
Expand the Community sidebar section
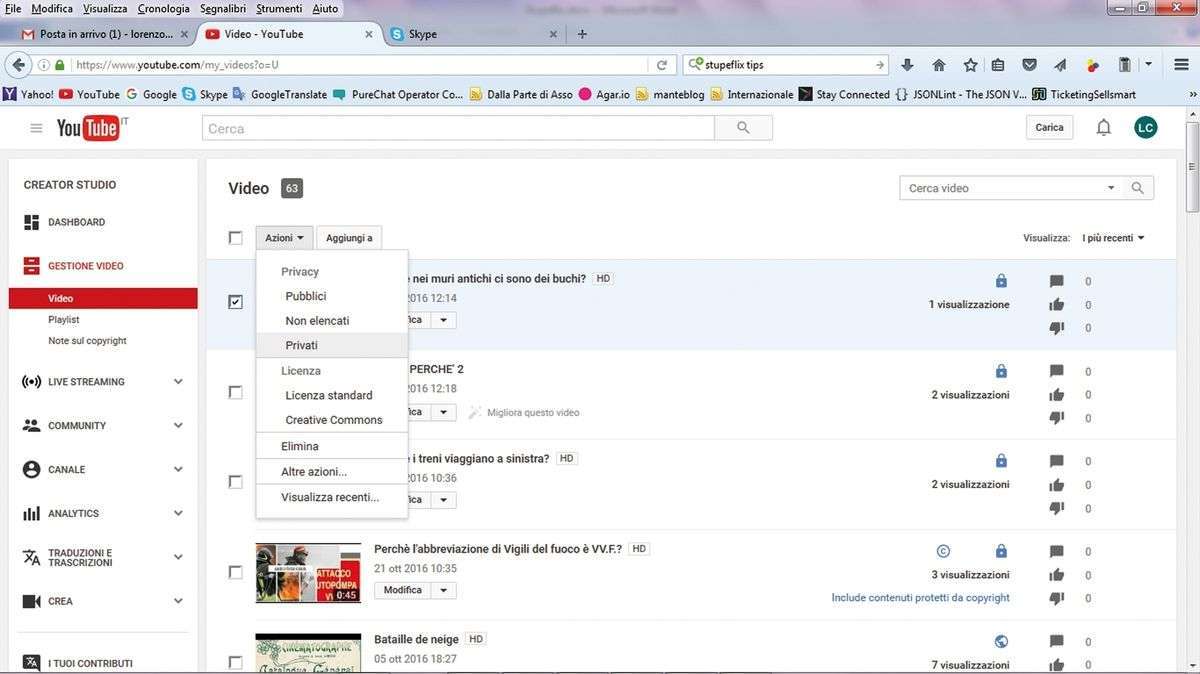[178, 426]
